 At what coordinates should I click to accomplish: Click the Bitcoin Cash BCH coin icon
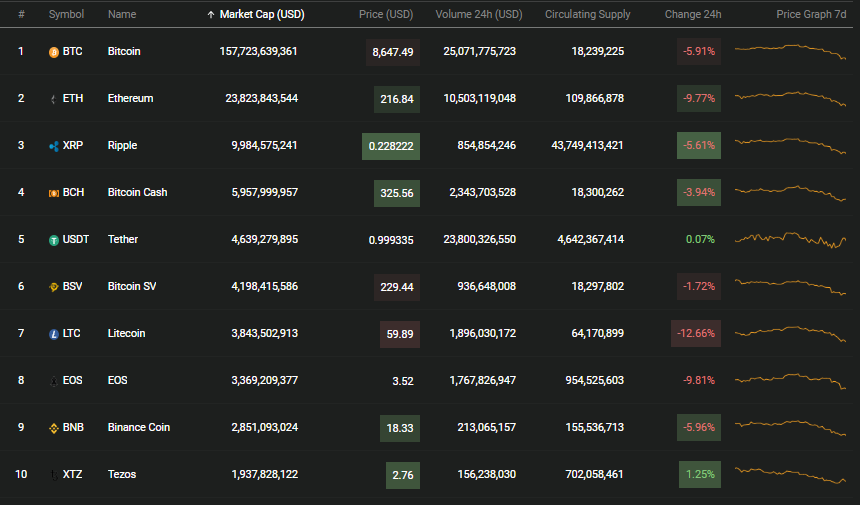(54, 193)
